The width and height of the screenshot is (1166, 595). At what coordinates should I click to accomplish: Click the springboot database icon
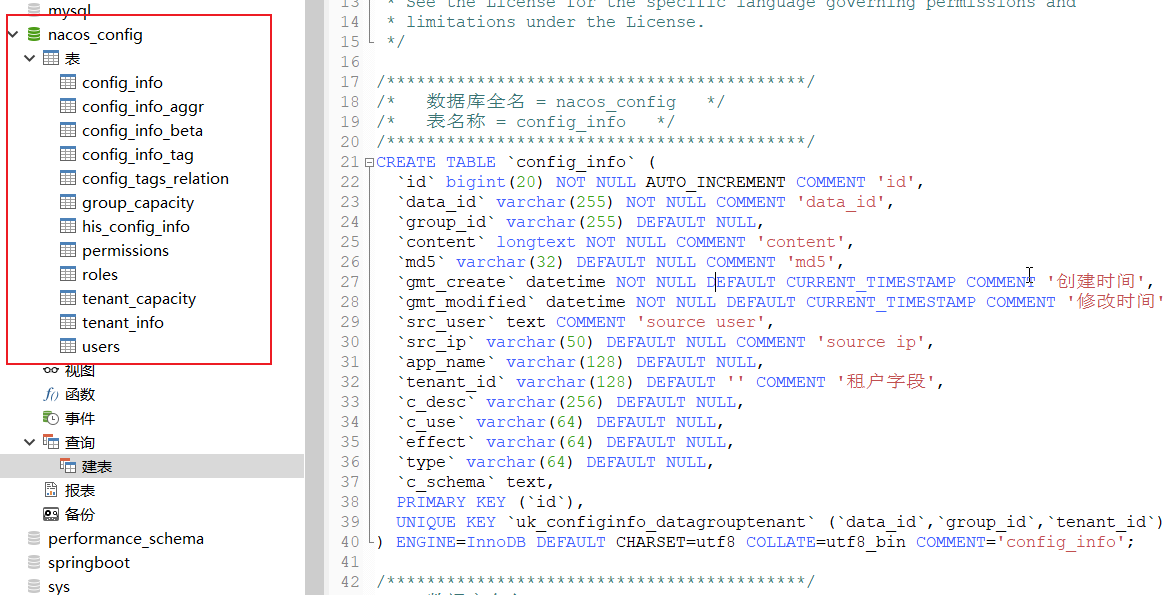click(34, 562)
